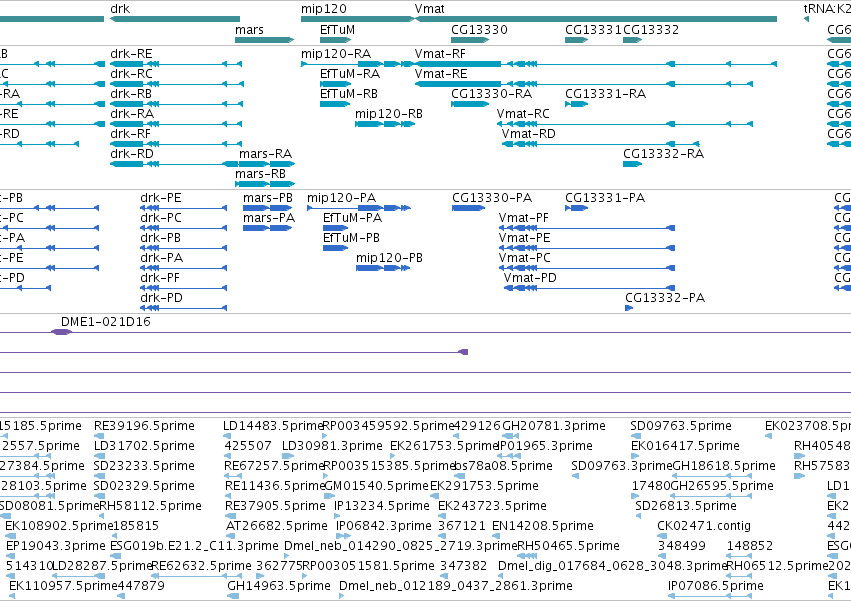Image resolution: width=851 pixels, height=601 pixels.
Task: Select the drk-RF transcript
Action: pos(176,144)
